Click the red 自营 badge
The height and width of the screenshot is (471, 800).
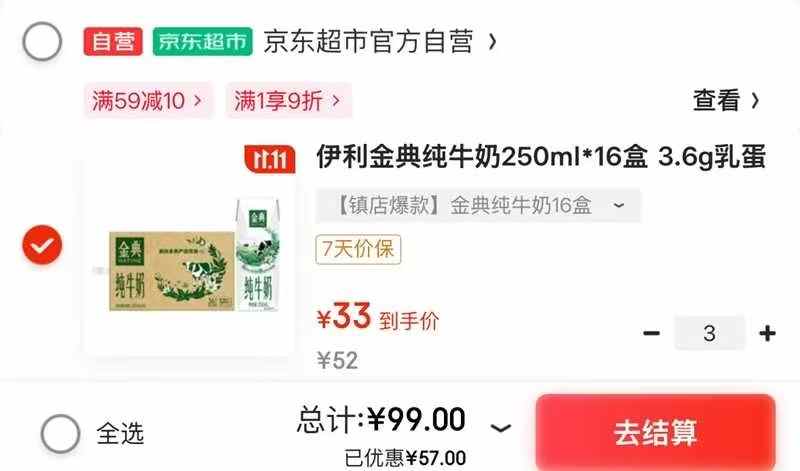coord(113,41)
